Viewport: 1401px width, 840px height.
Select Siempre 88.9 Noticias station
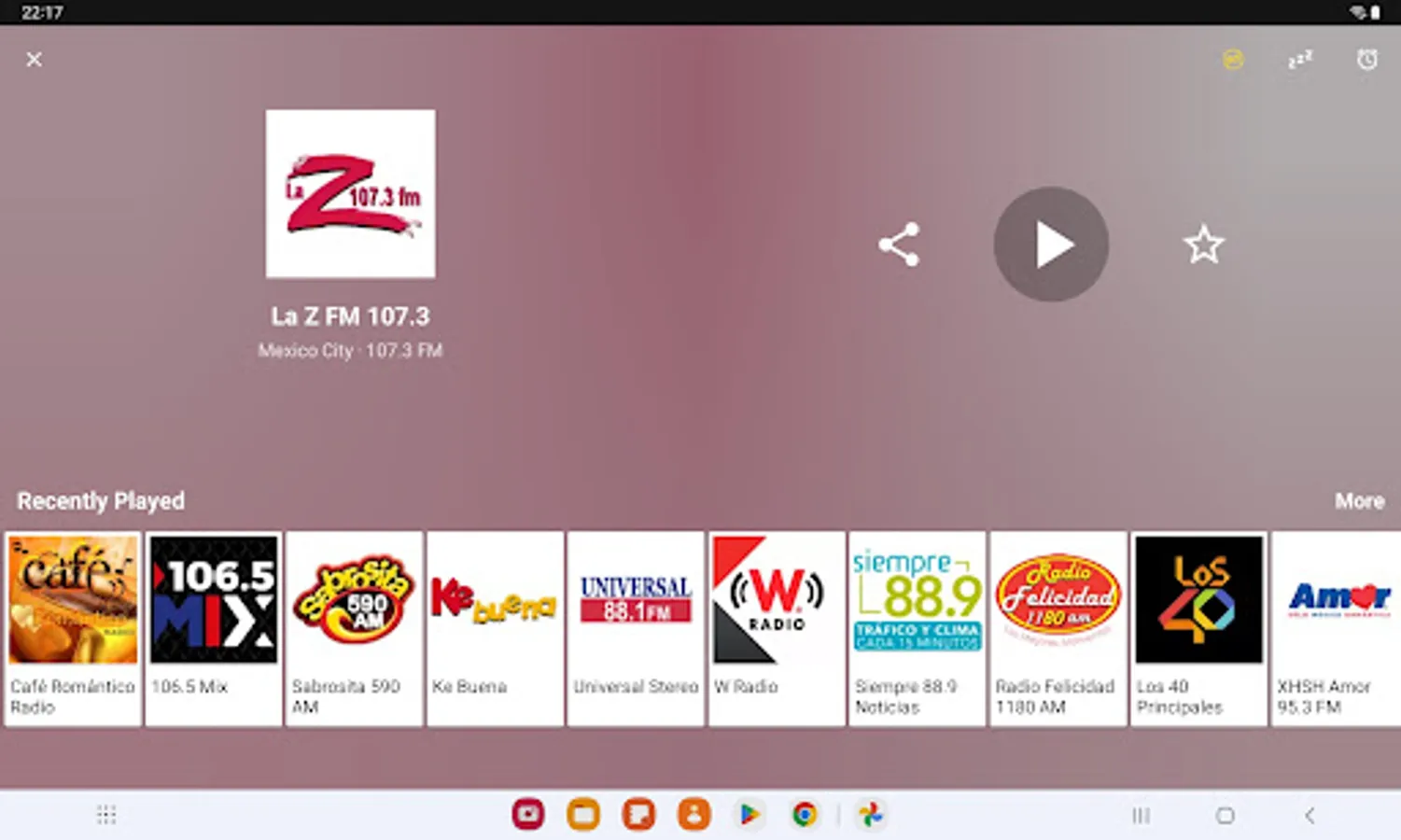click(x=918, y=628)
